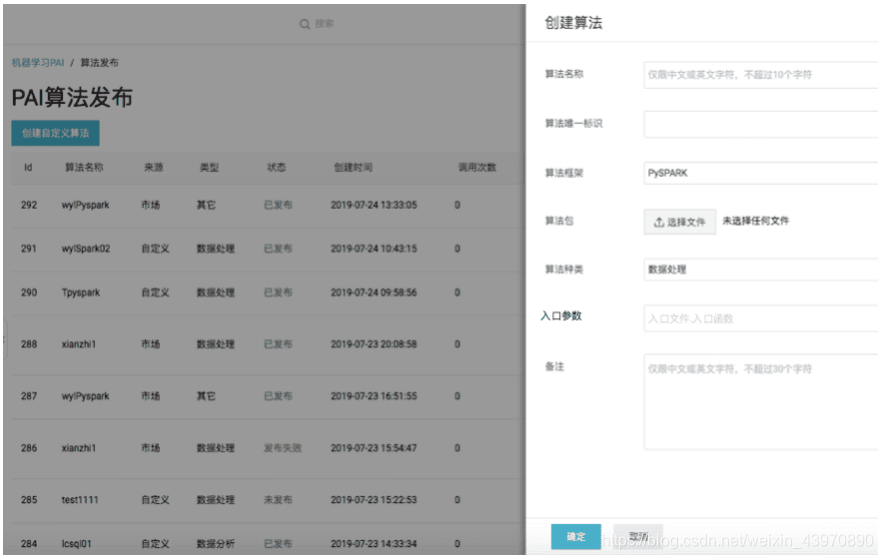Click the Id column header

28,168
